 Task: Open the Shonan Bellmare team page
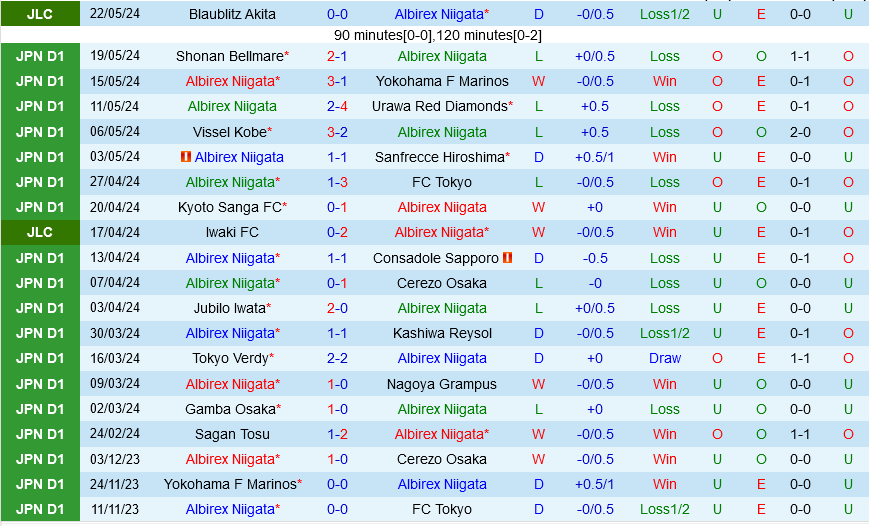tap(229, 56)
